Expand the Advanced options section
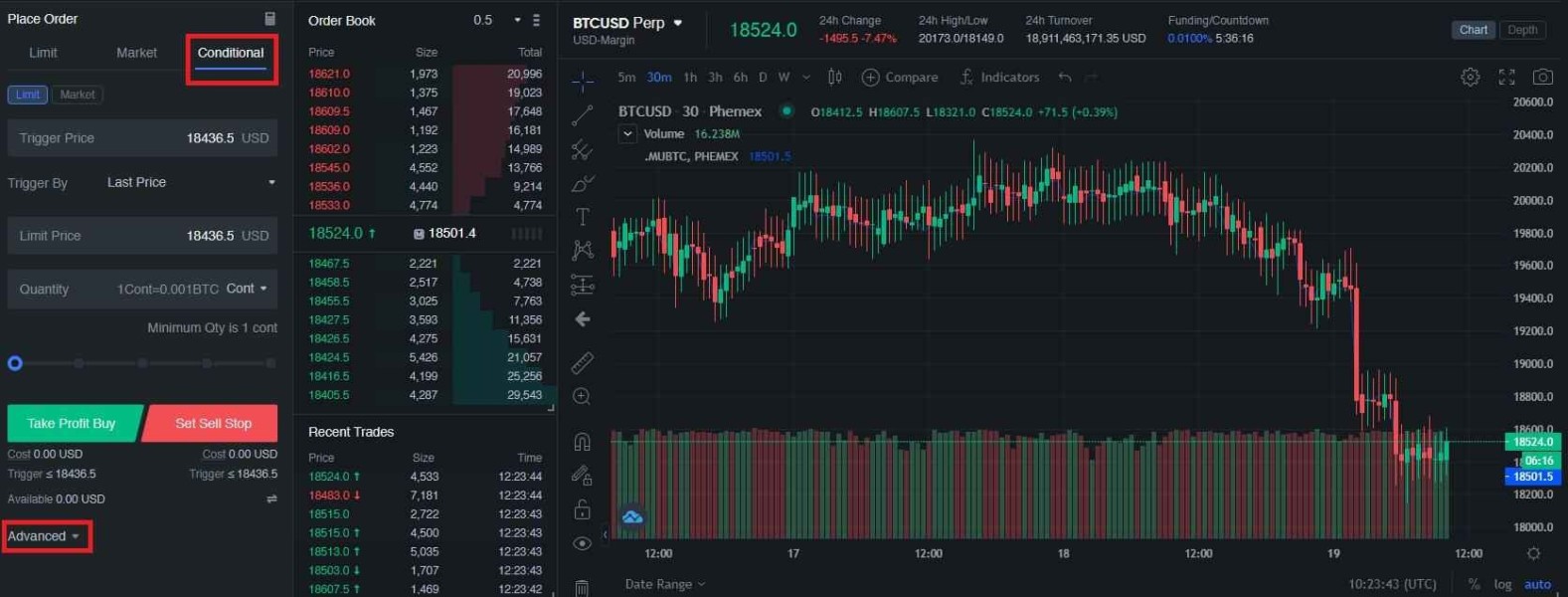This screenshot has height=597, width=1568. coord(44,536)
